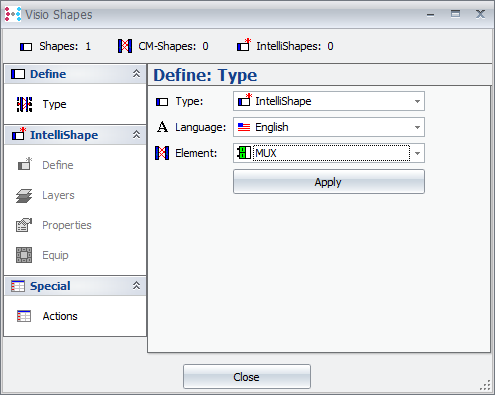Viewport: 495px width, 395px height.
Task: Open the Language dropdown arrow
Action: 417,127
